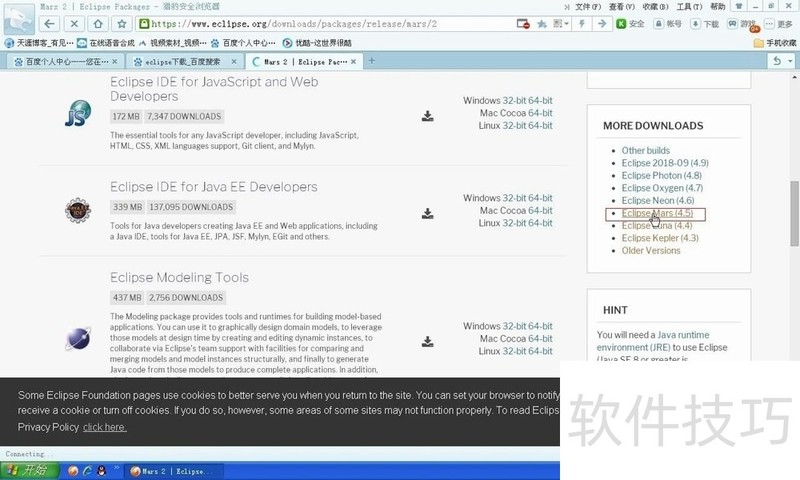Open Eclipse IDE for JavaScript and Web Developers title
Image resolution: width=800 pixels, height=480 pixels.
[x=214, y=89]
